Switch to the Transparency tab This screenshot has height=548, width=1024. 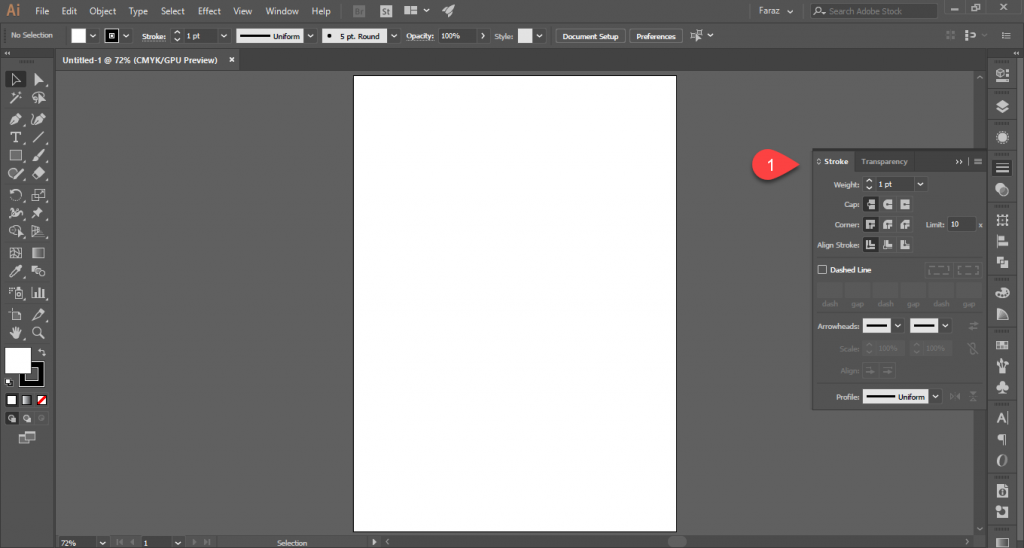coord(884,161)
